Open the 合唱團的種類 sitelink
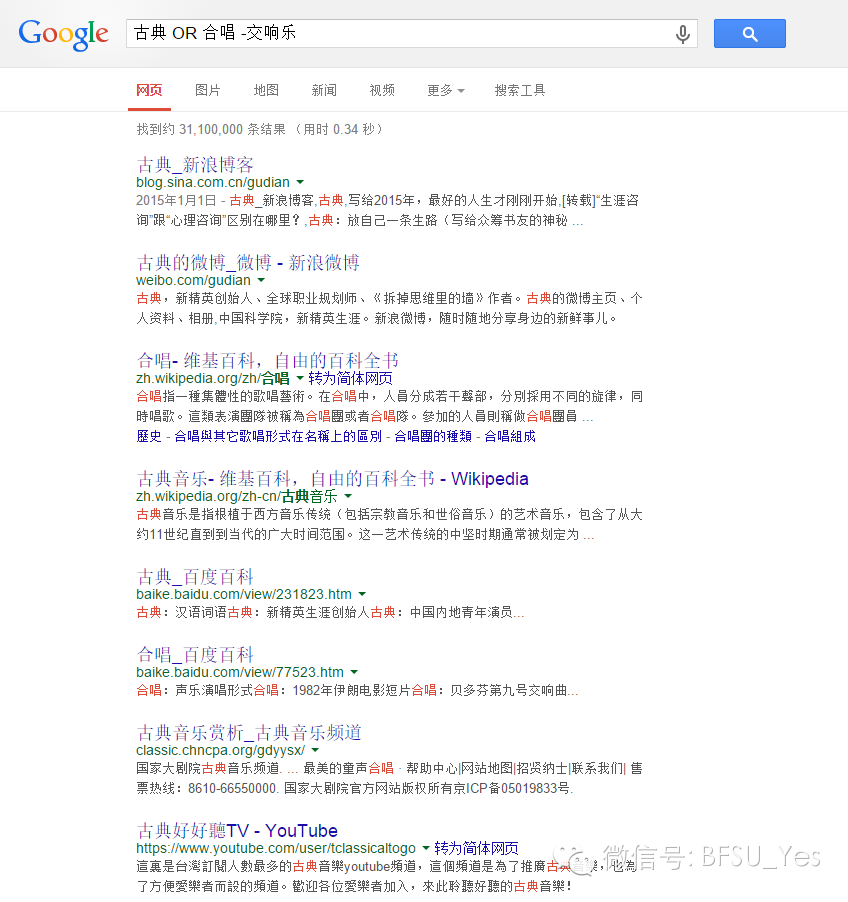Image resolution: width=848 pixels, height=902 pixels. 433,436
